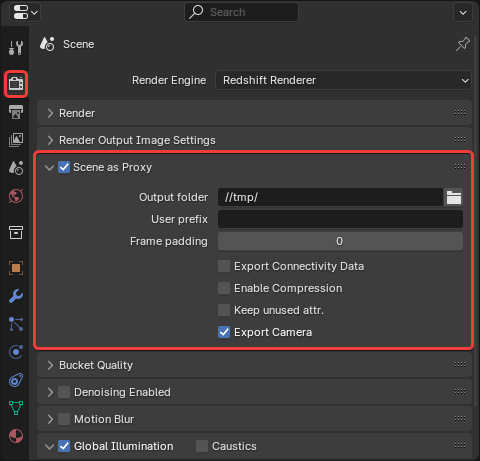The width and height of the screenshot is (480, 461).
Task: Pin the Scene properties editor
Action: [463, 44]
